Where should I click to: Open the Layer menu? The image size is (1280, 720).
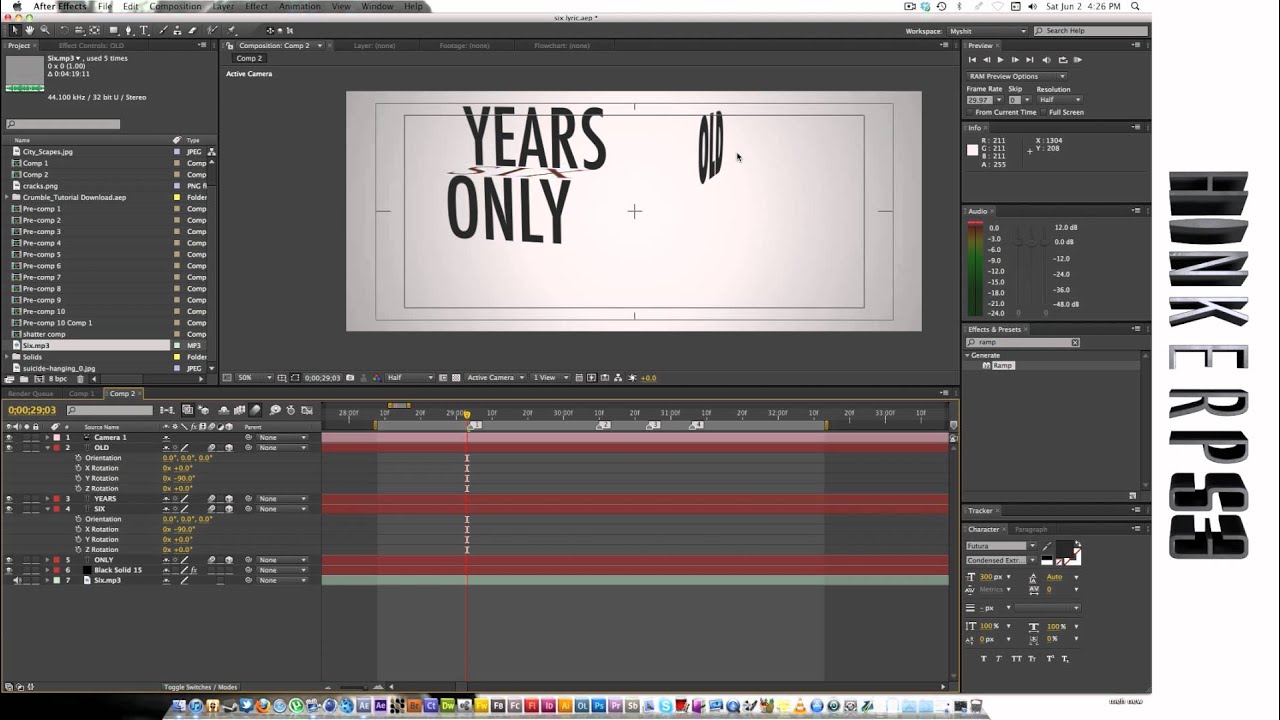tap(223, 6)
